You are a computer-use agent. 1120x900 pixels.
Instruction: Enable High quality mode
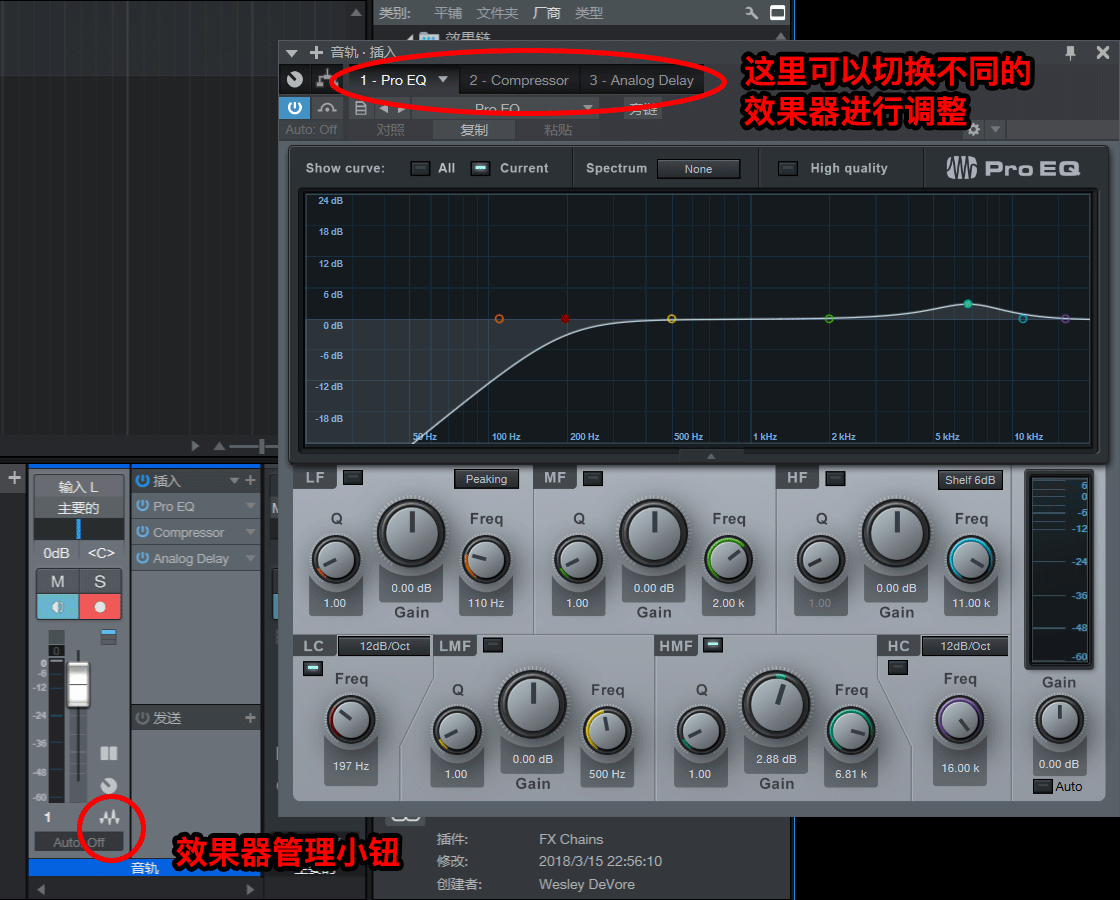tap(787, 169)
